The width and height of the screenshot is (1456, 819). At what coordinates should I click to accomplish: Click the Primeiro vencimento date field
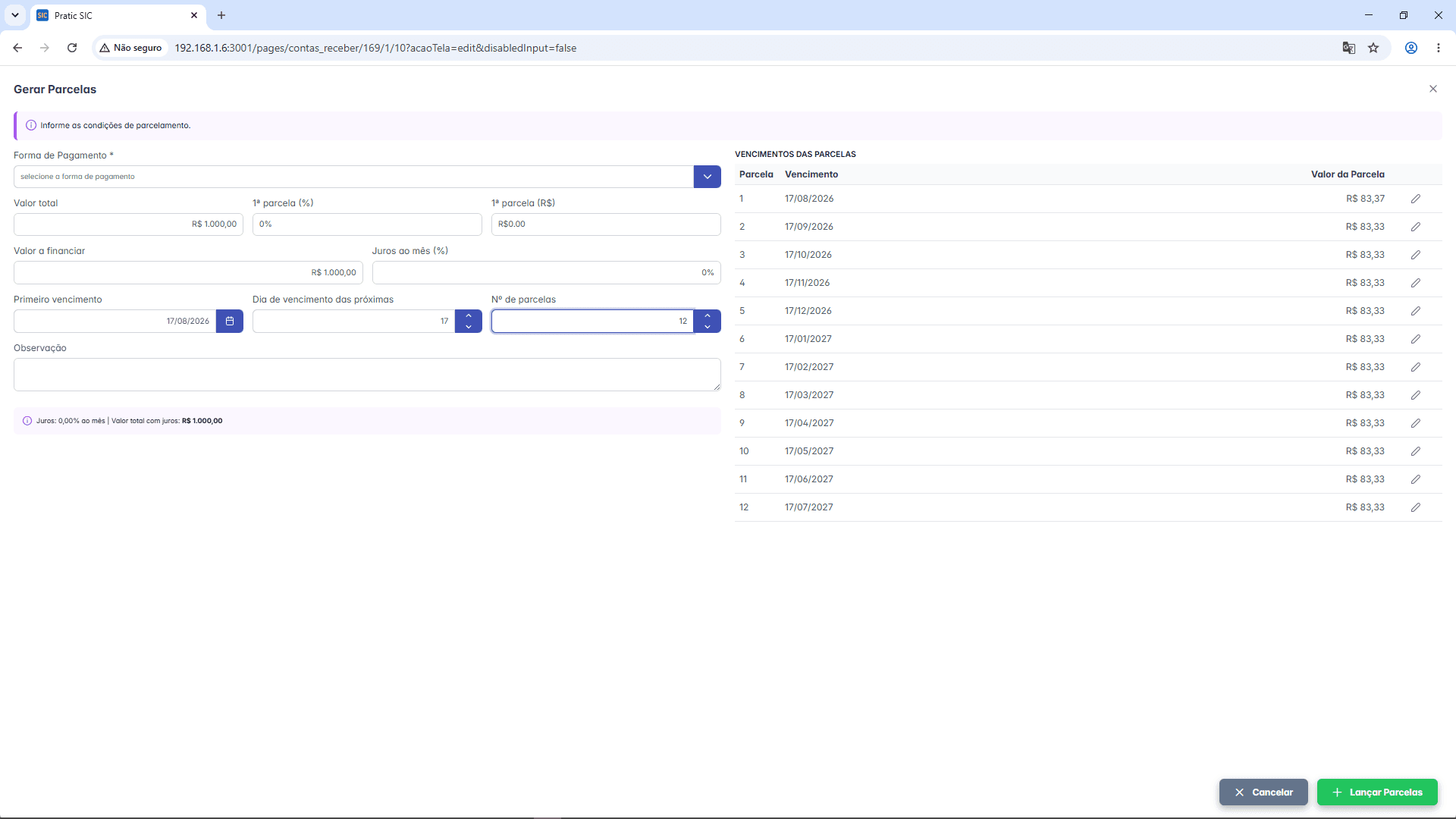[x=115, y=321]
